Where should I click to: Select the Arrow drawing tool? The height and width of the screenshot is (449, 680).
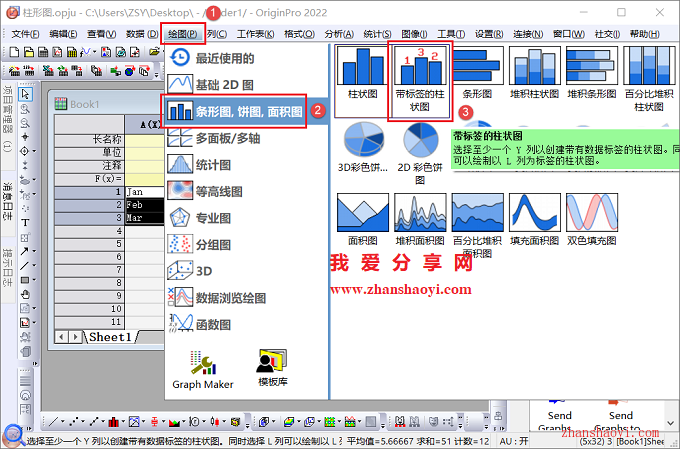point(24,251)
